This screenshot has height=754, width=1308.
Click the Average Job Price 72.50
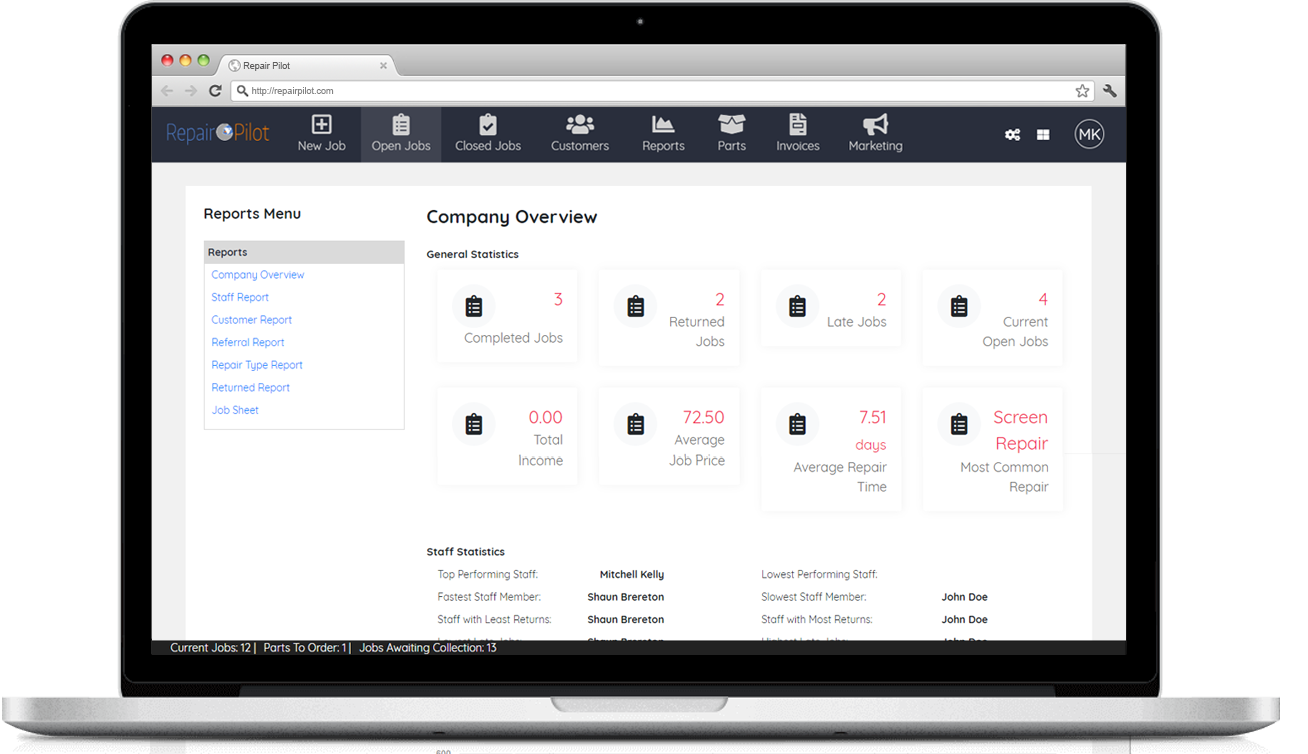(x=704, y=417)
